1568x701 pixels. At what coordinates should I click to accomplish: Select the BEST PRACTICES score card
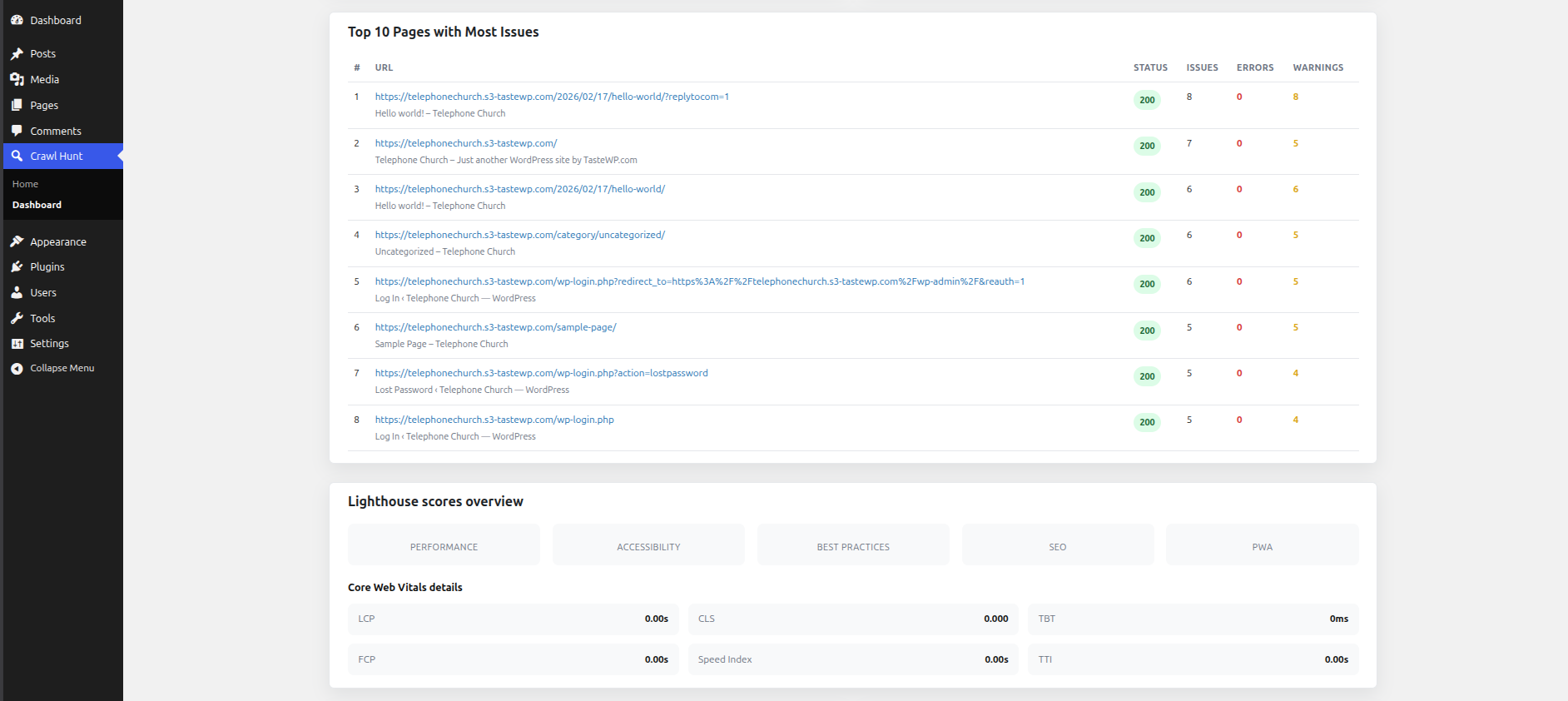tap(853, 544)
